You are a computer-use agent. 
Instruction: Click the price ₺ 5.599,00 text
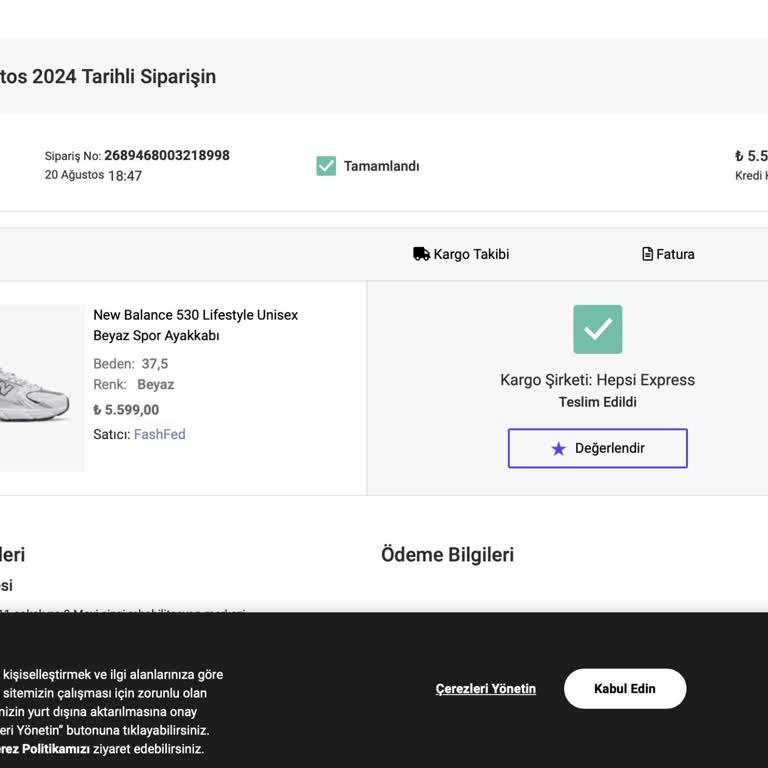(126, 409)
